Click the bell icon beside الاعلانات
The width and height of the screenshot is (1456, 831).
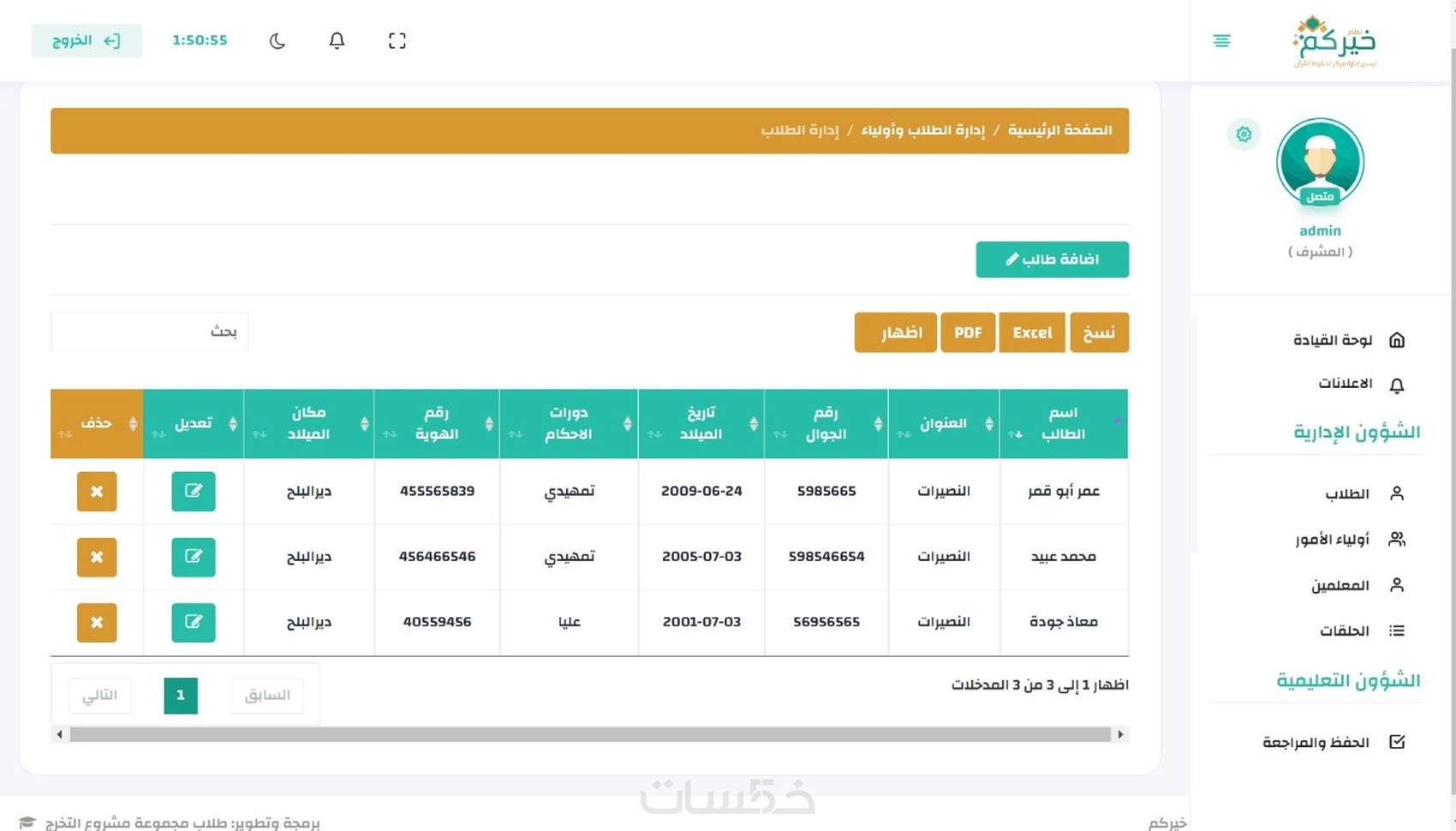coord(1397,385)
